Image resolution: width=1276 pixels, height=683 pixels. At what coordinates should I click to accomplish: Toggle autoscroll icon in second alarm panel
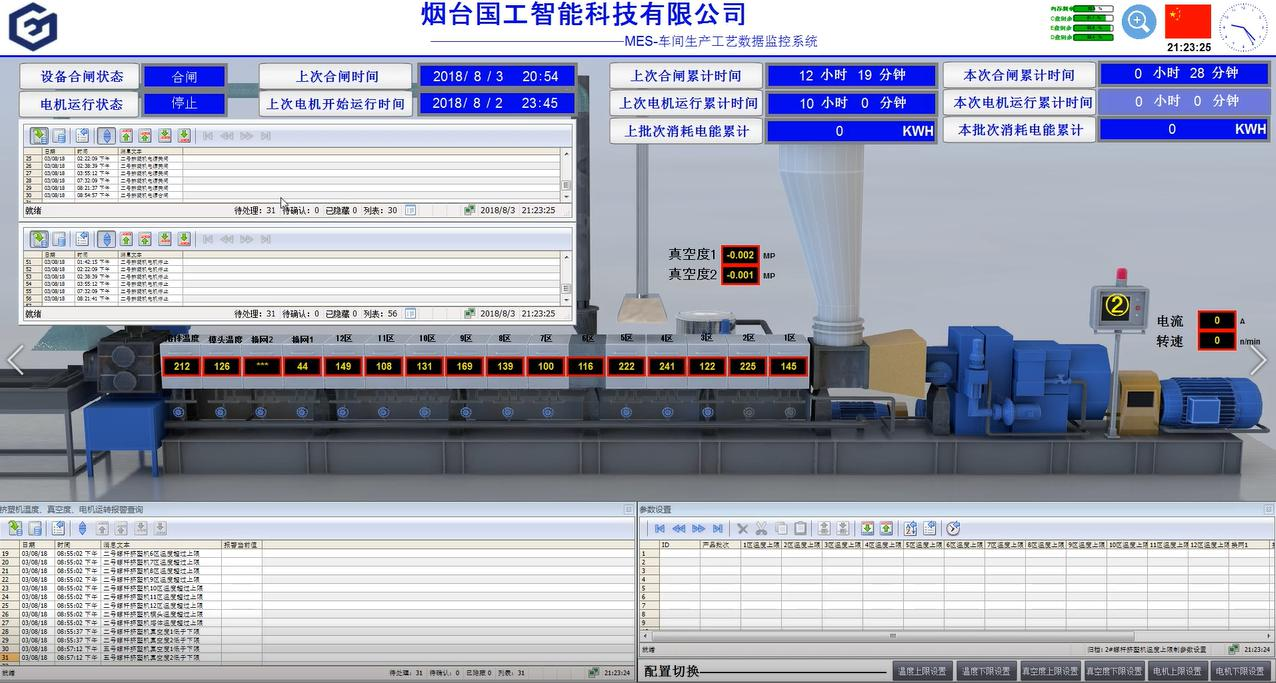pos(106,239)
